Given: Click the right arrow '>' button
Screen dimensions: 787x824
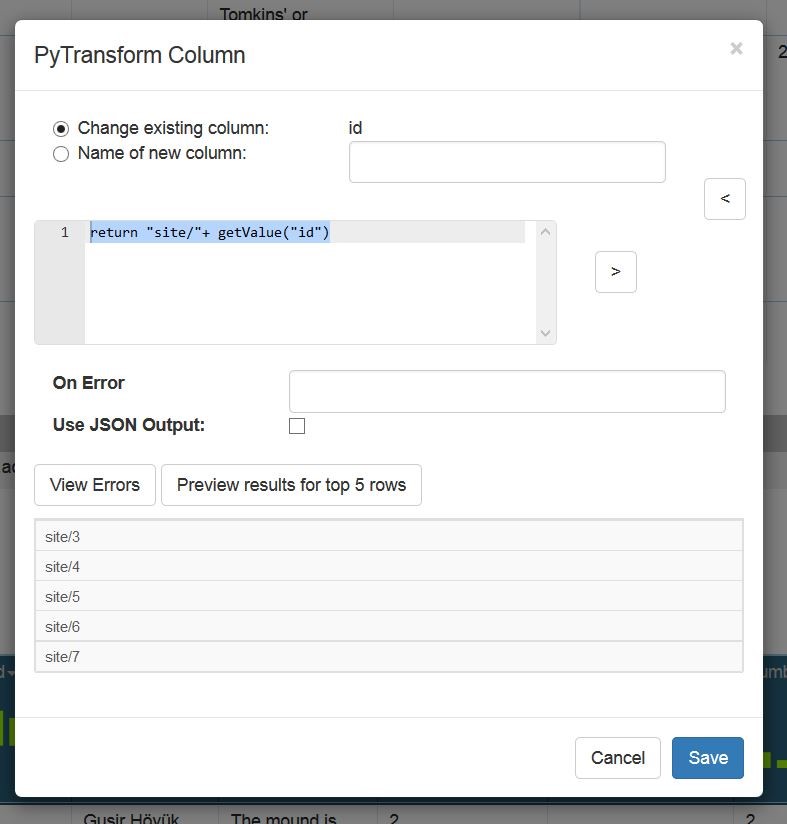Looking at the screenshot, I should [x=616, y=272].
